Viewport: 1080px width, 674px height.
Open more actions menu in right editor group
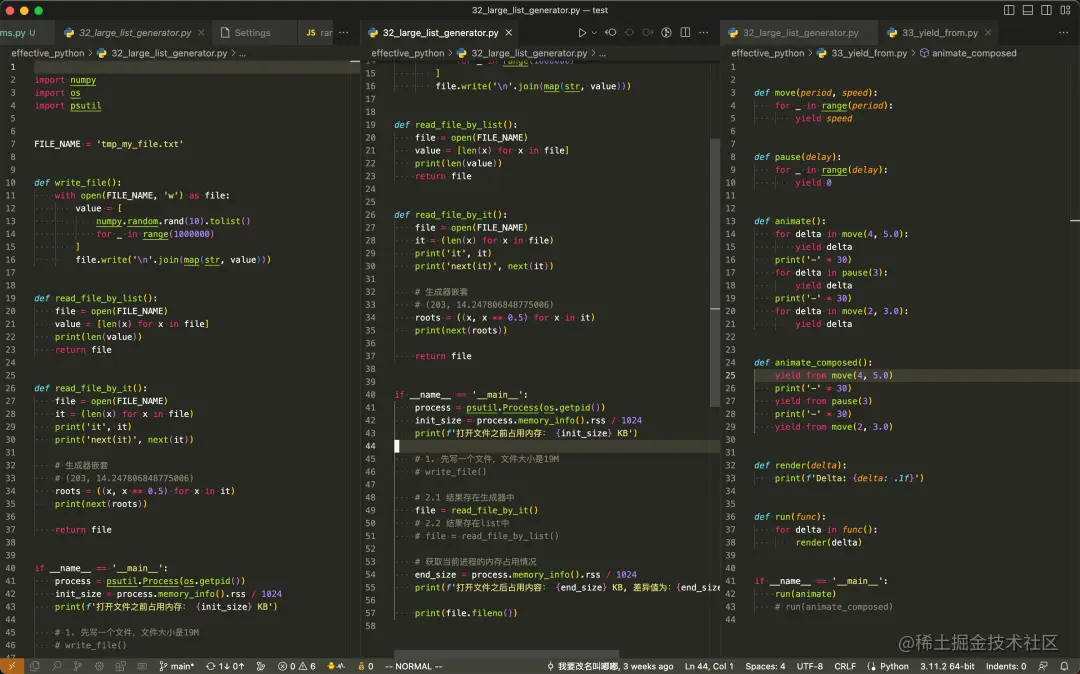tap(1063, 32)
